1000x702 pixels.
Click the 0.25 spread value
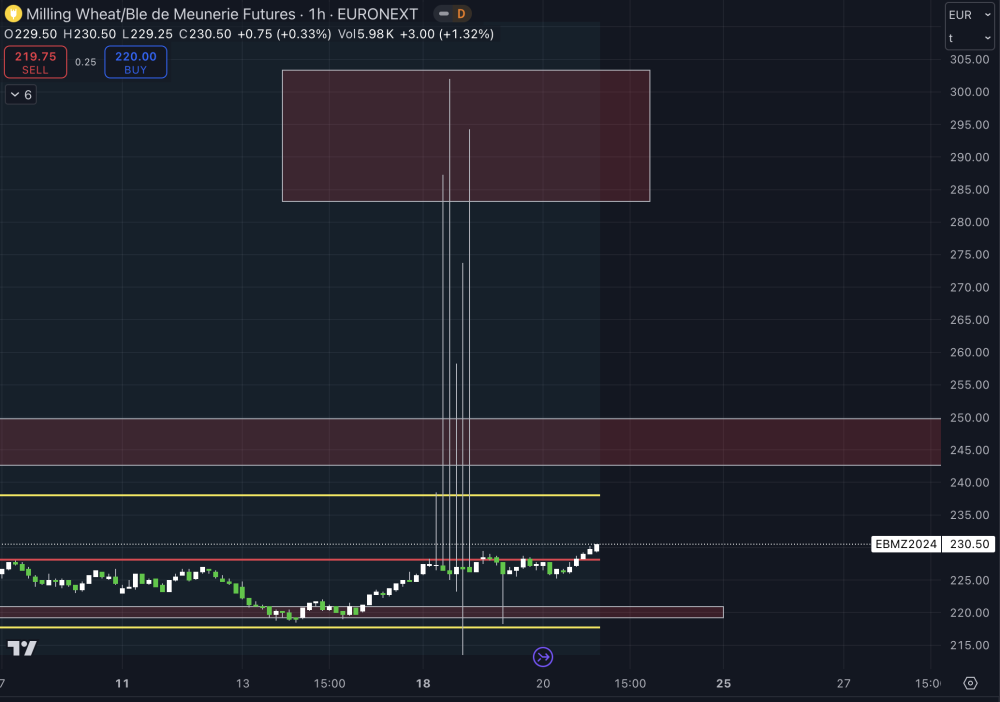(85, 62)
